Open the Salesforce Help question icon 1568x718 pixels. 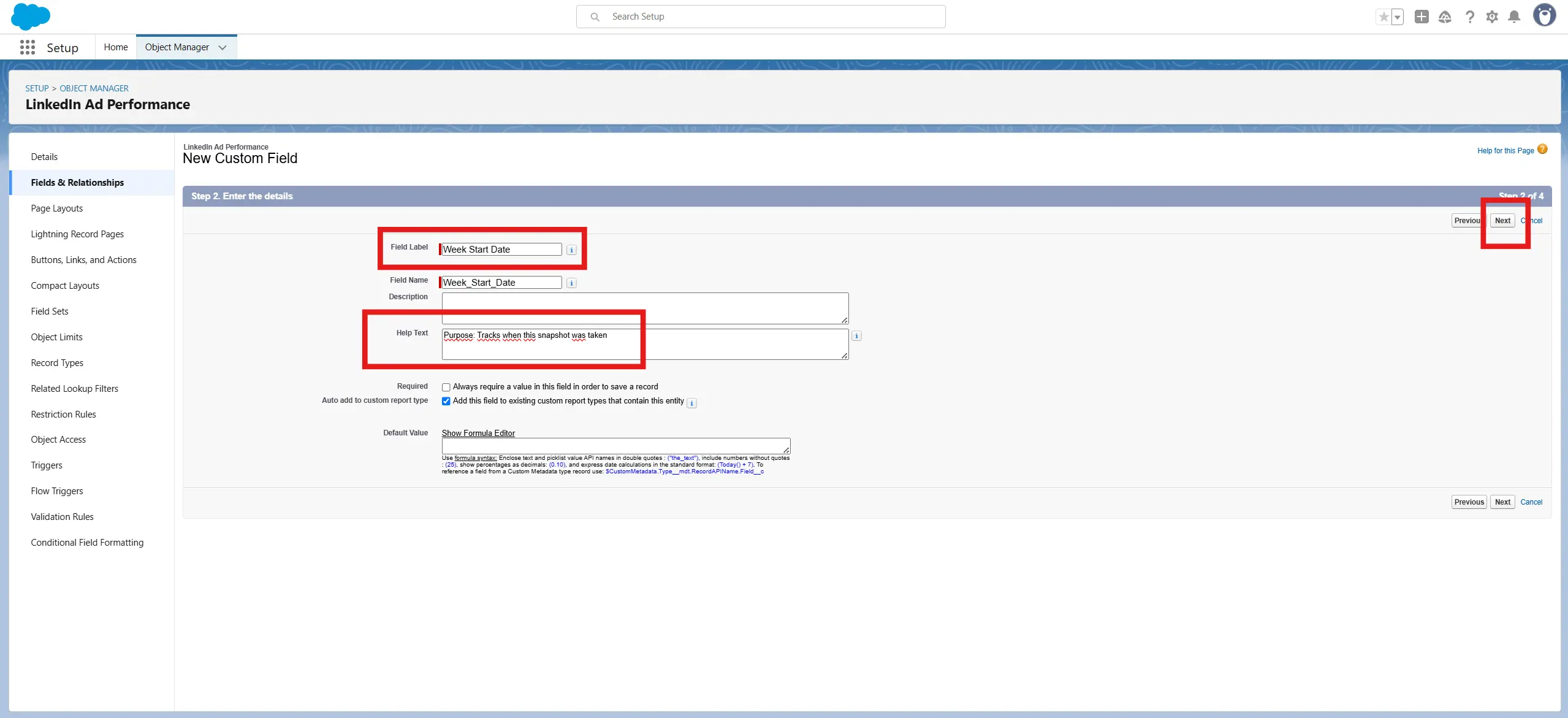[1469, 17]
